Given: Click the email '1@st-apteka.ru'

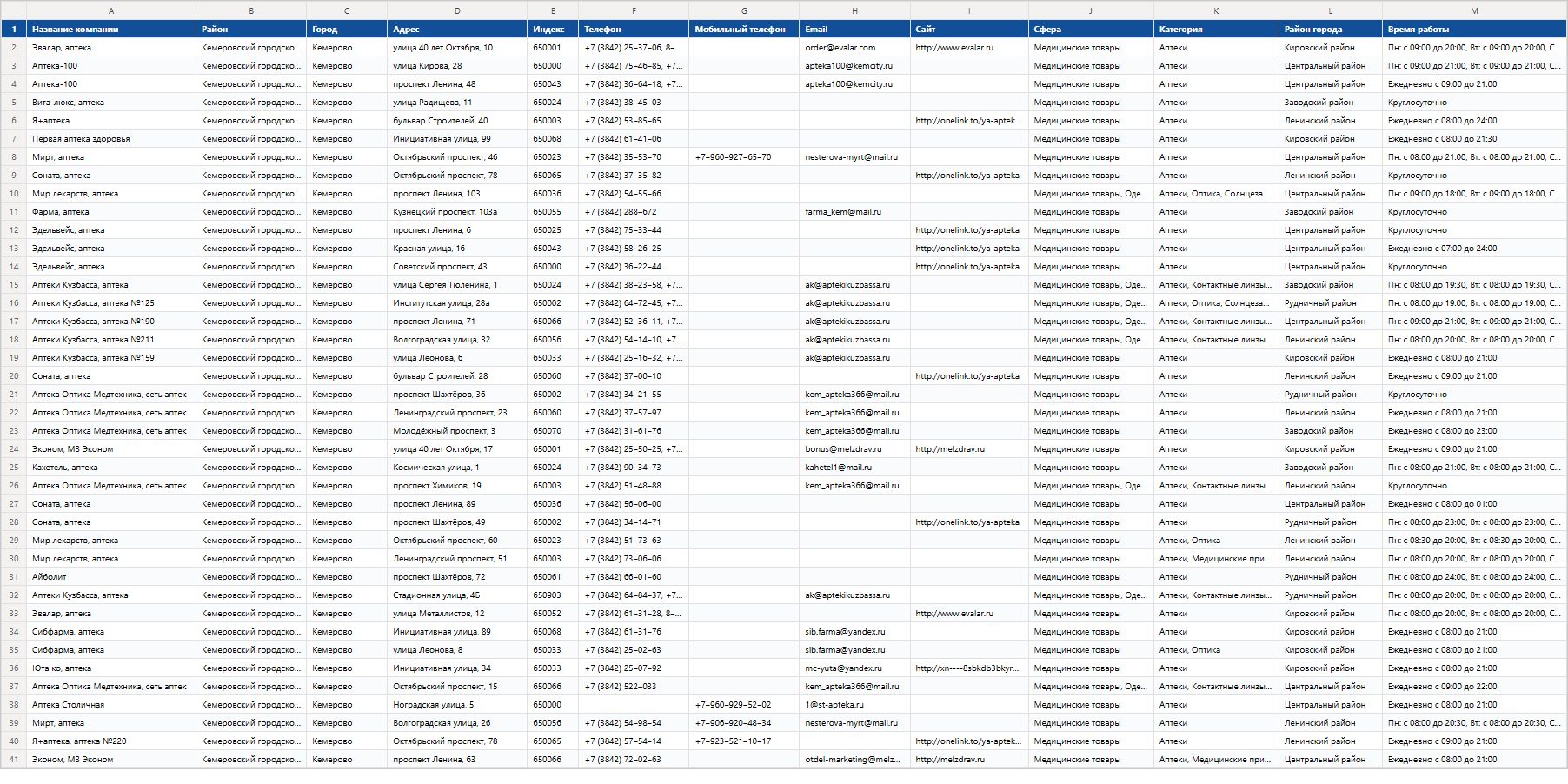Looking at the screenshot, I should (x=854, y=705).
